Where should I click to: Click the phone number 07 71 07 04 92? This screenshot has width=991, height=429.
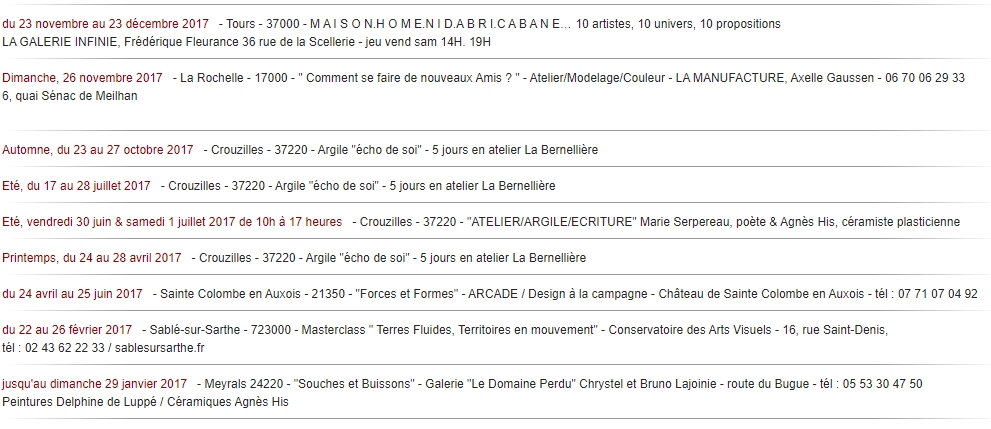[x=937, y=294]
